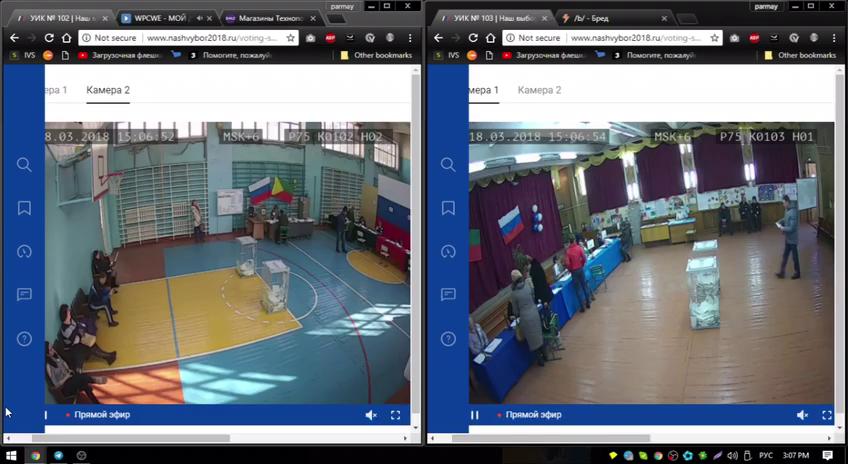The width and height of the screenshot is (848, 464).
Task: Click horizontal scrollbar in left window
Action: [x=130, y=438]
